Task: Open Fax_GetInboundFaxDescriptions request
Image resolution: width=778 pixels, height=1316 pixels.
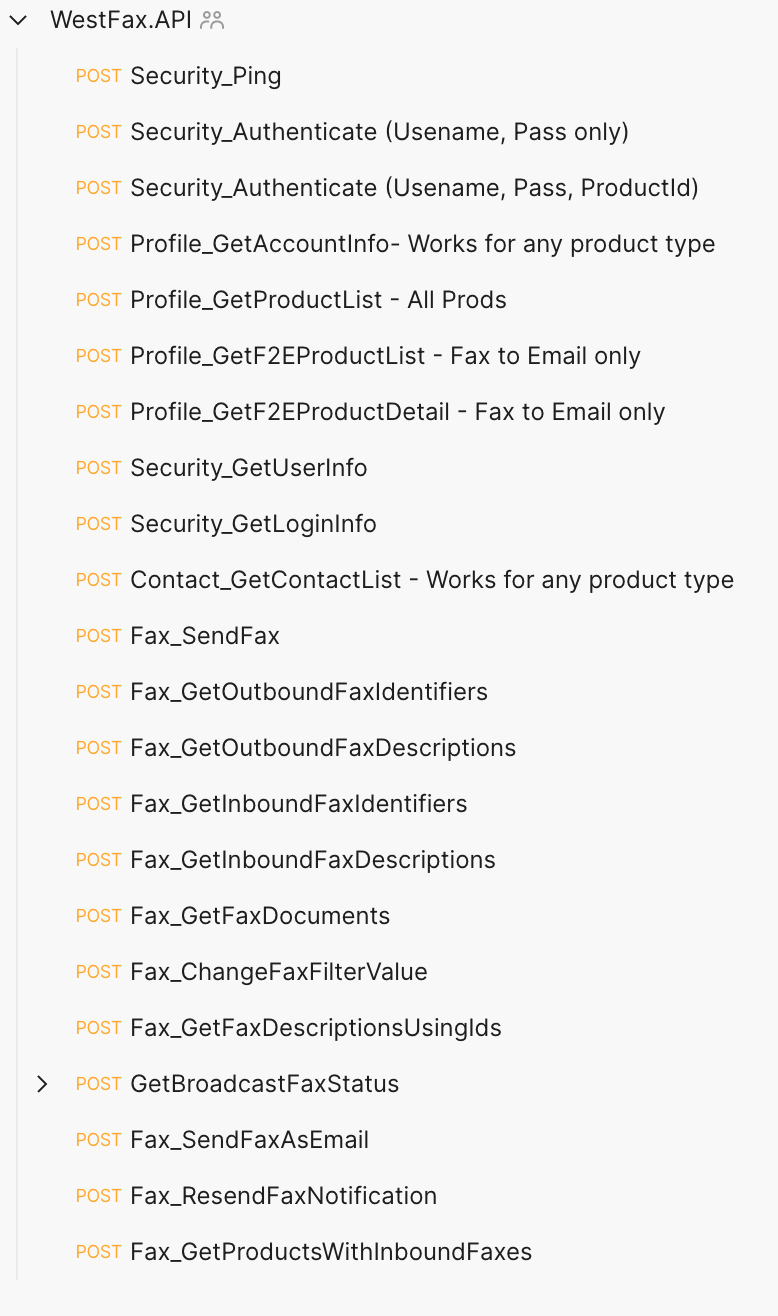Action: (x=313, y=860)
